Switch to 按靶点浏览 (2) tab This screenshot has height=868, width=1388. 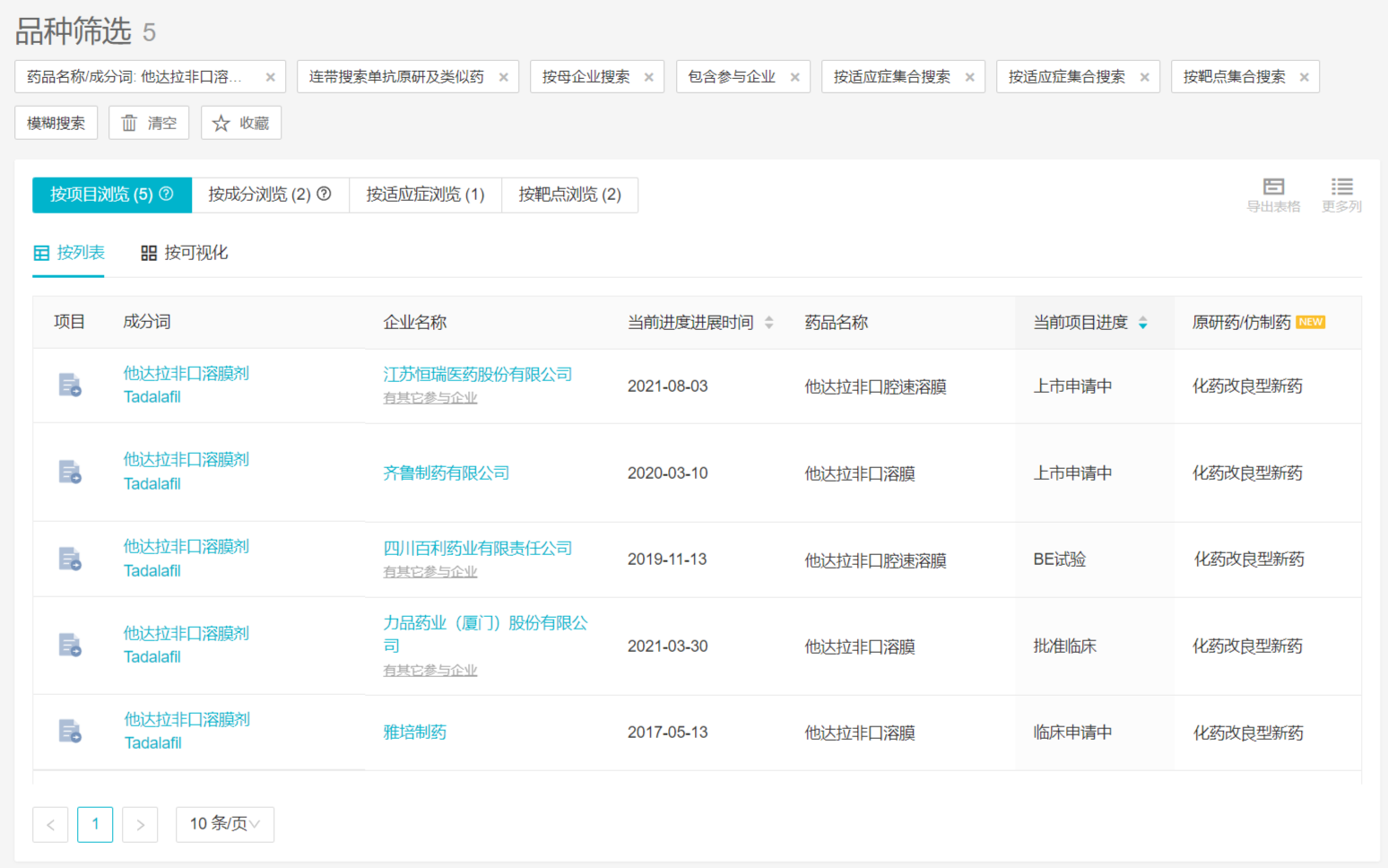pyautogui.click(x=569, y=195)
